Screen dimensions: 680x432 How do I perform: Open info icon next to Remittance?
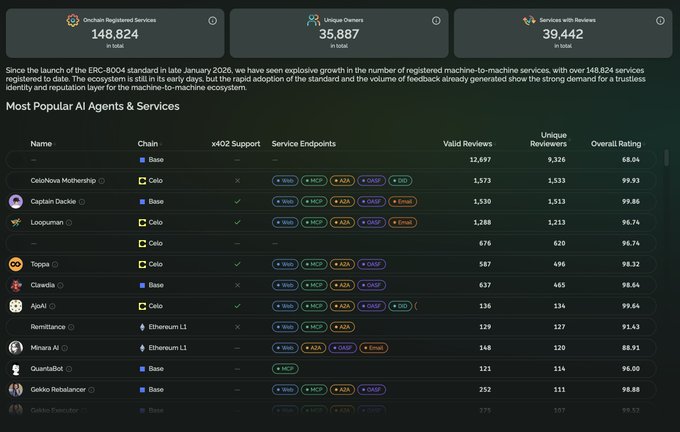[71, 327]
